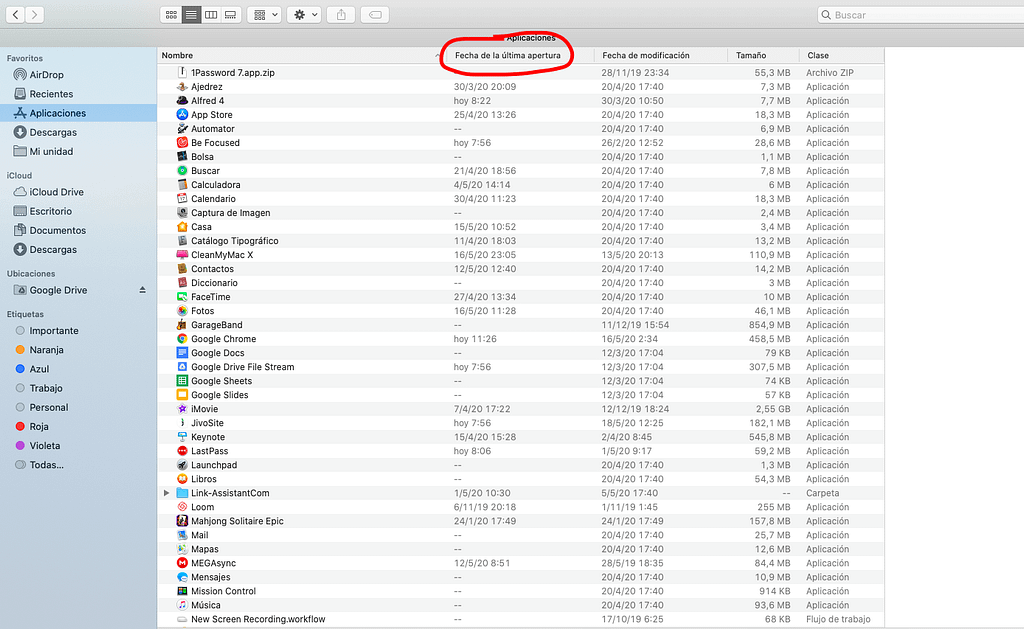Select the App Store icon
This screenshot has width=1024, height=629.
click(182, 114)
